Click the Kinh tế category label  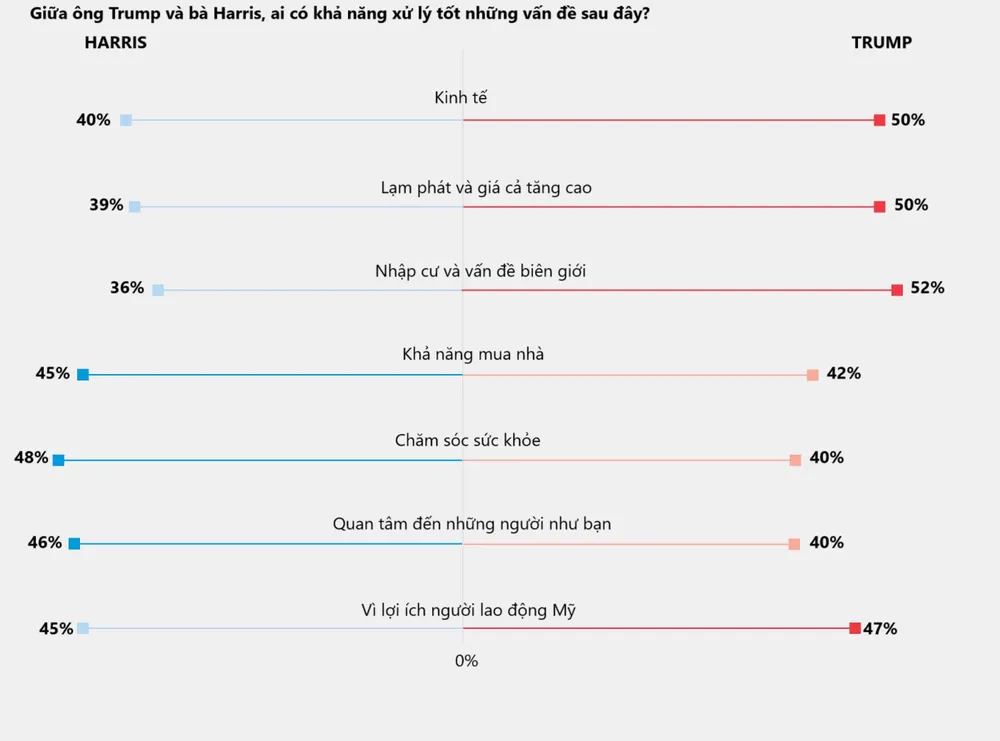460,98
